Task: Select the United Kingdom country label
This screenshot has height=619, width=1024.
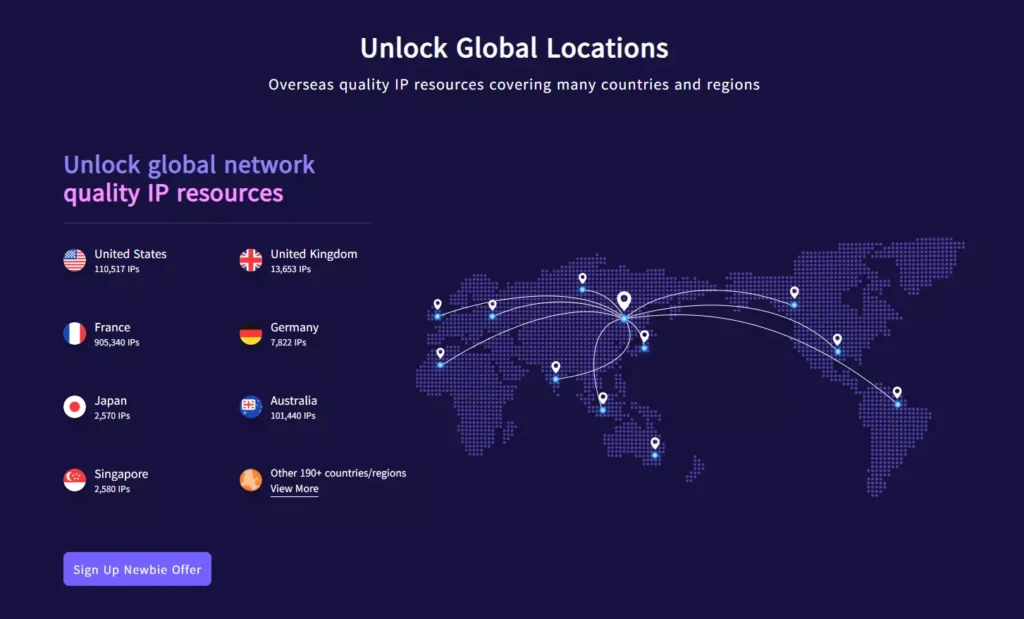Action: pos(314,254)
